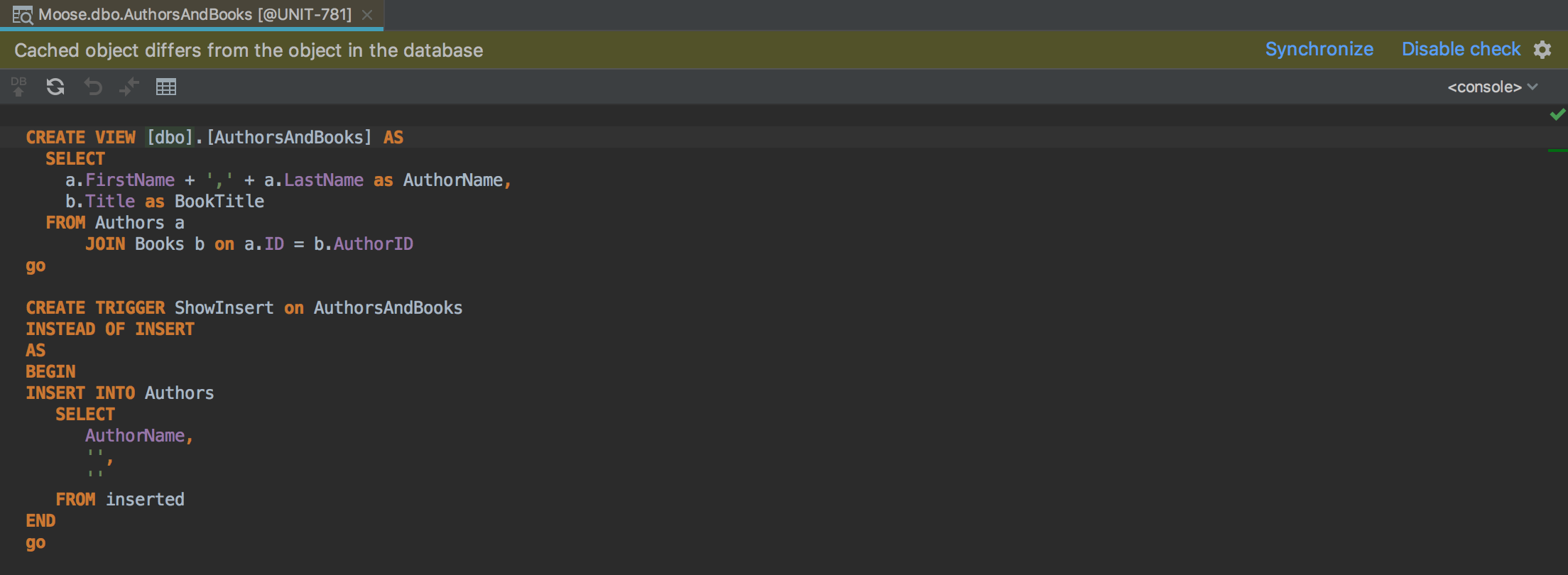This screenshot has width=1568, height=575.
Task: Click the Disable check link
Action: pyautogui.click(x=1461, y=49)
